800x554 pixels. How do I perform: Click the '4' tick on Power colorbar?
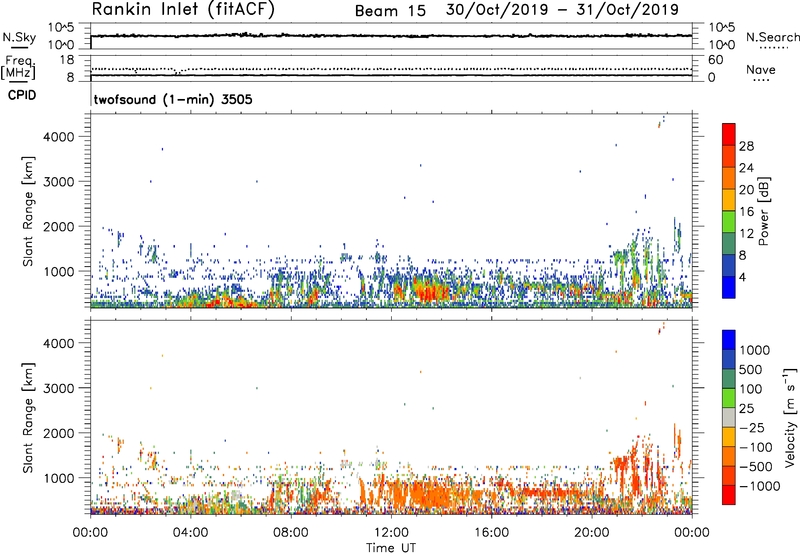(743, 277)
